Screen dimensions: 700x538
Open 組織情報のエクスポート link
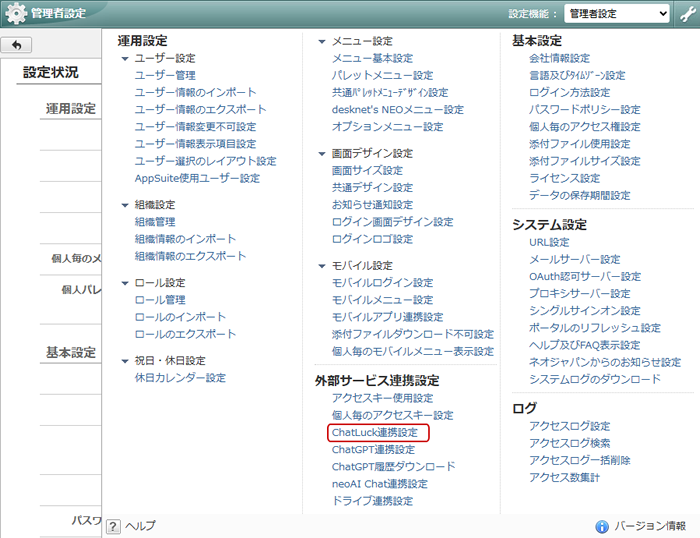click(190, 256)
